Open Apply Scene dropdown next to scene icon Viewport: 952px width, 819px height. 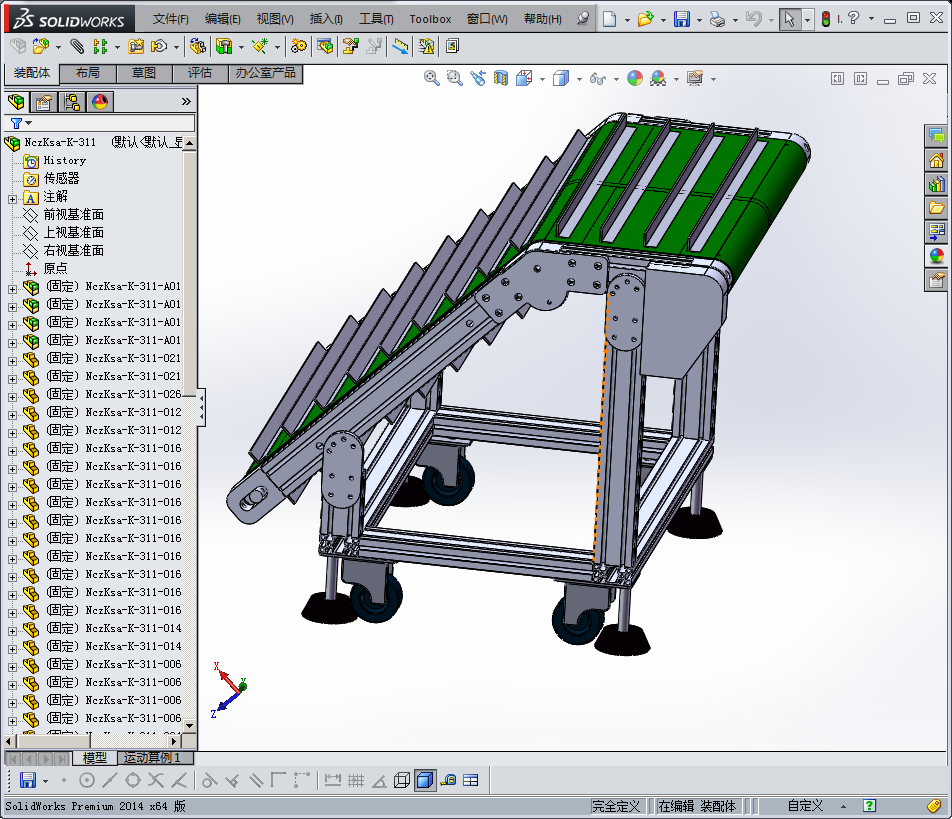(676, 80)
